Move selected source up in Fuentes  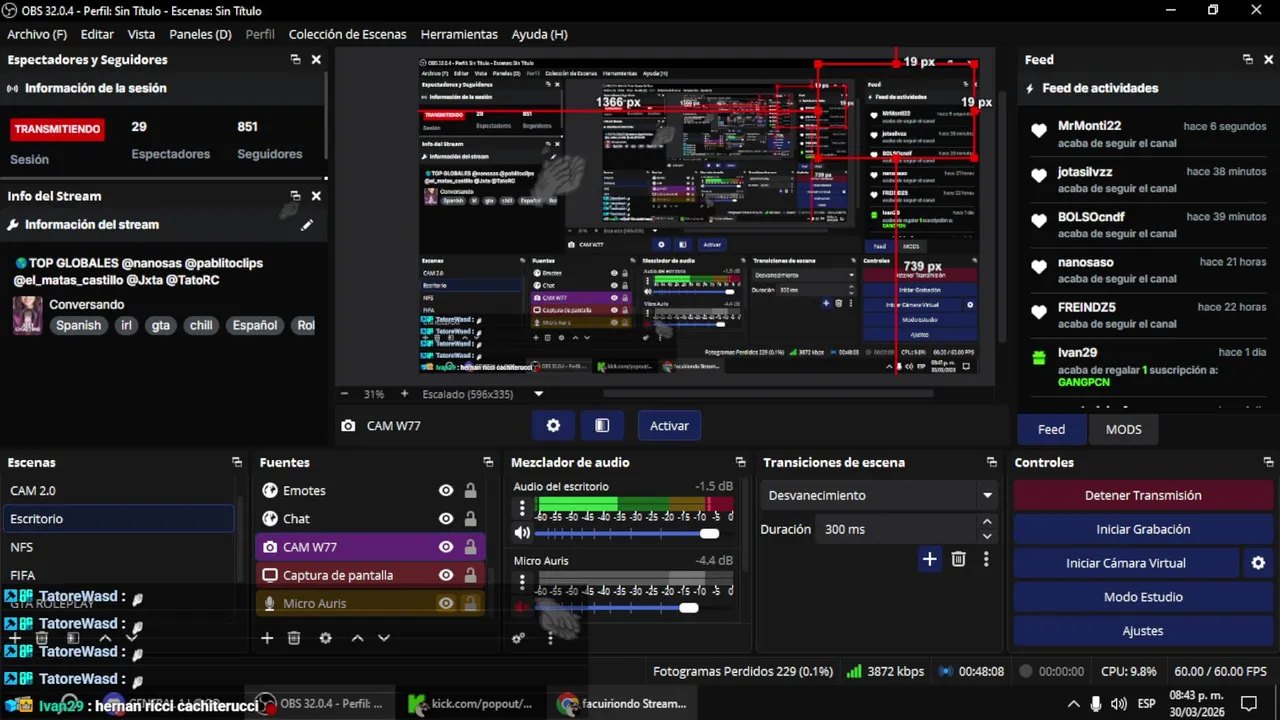coord(357,638)
